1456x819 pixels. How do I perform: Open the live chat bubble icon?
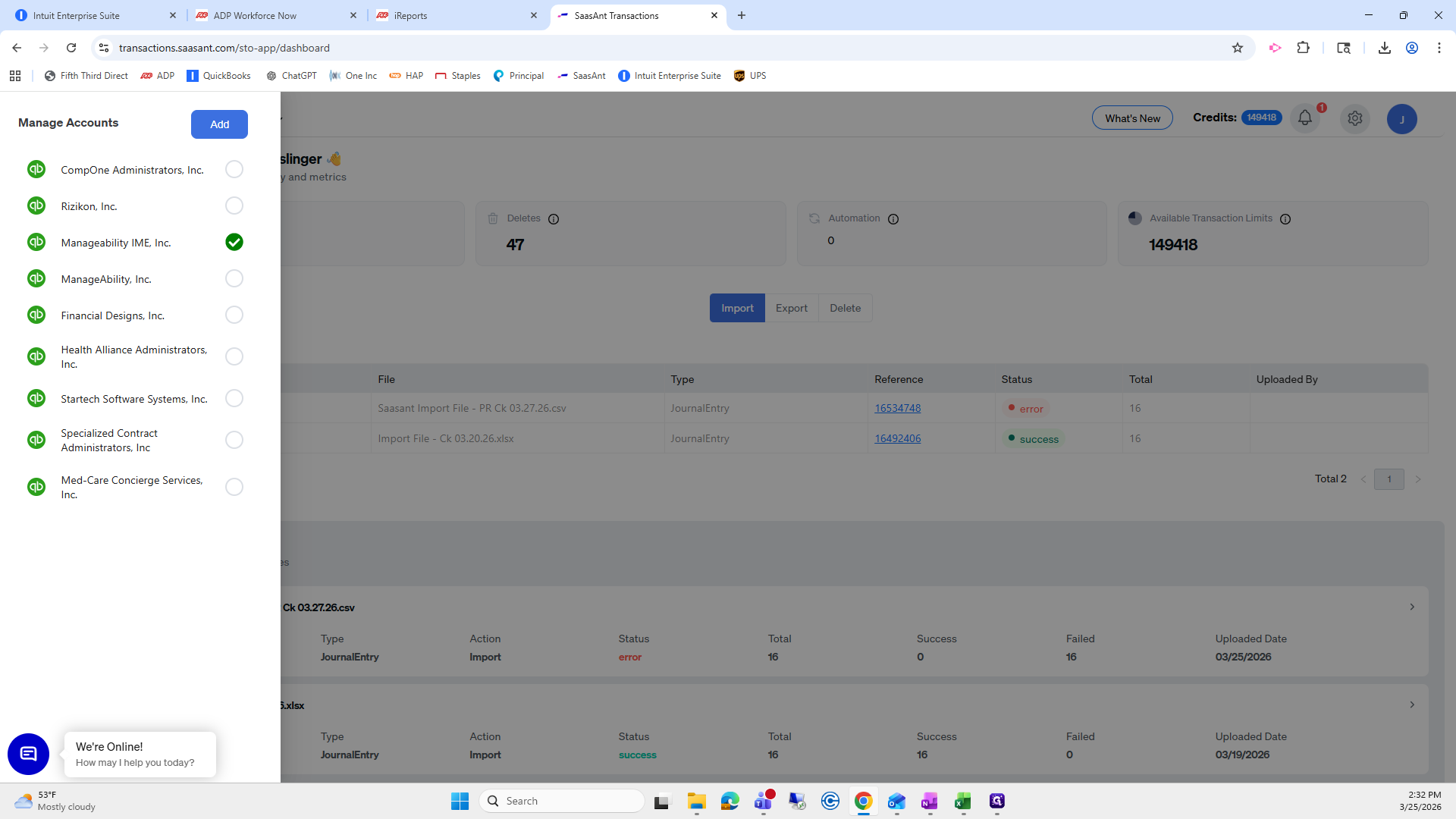[28, 754]
